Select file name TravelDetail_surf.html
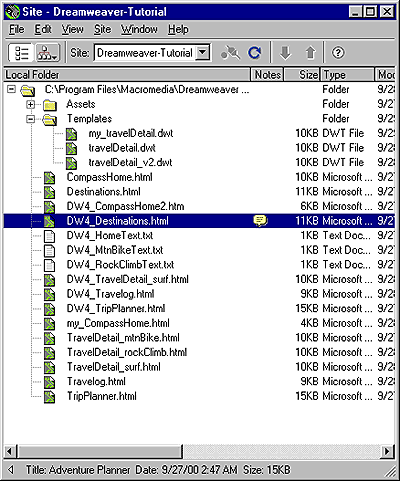 point(114,367)
